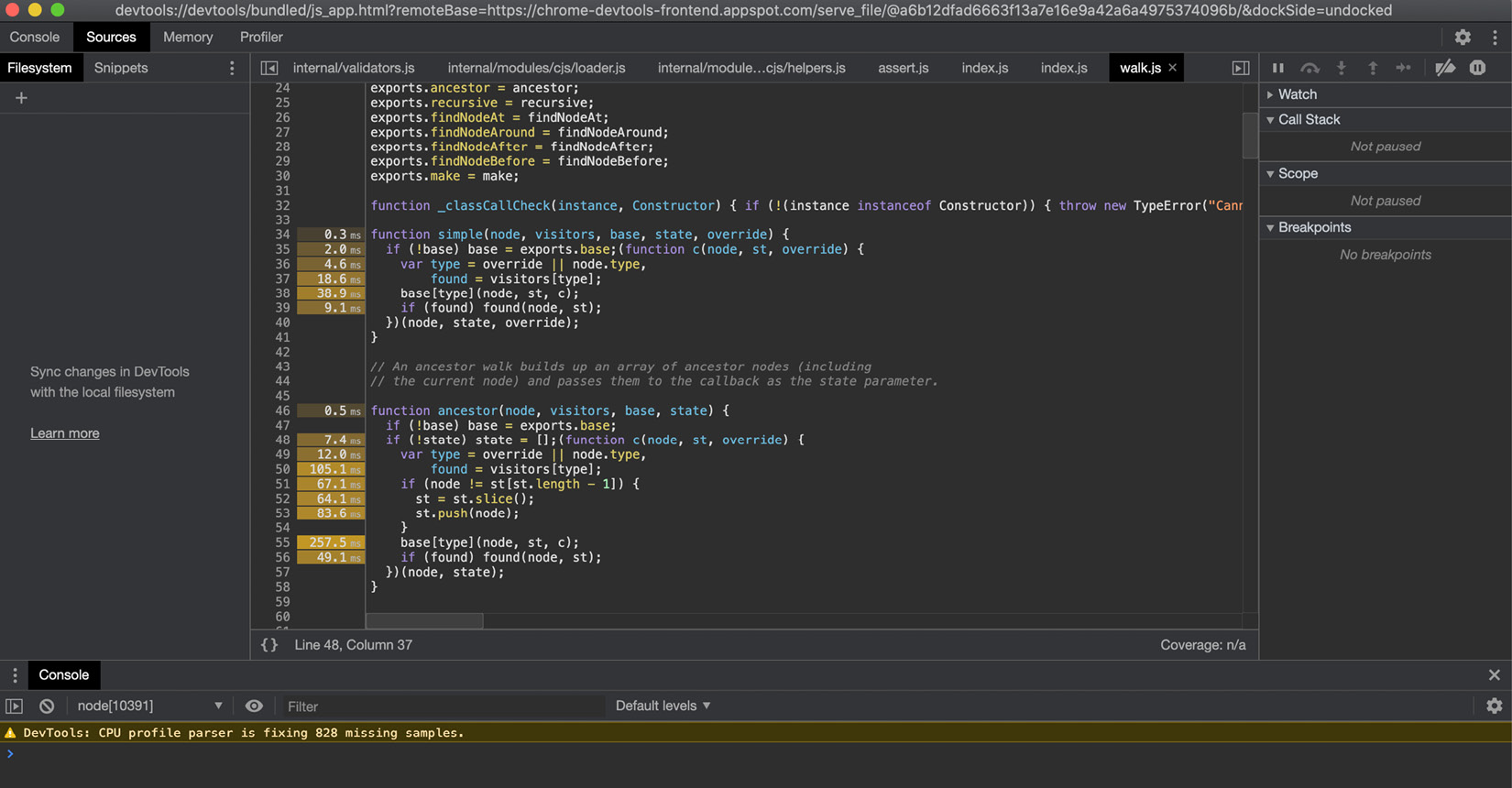Image resolution: width=1512 pixels, height=788 pixels.
Task: Open internal/modules/cjs/loader.js tab
Action: tap(537, 68)
